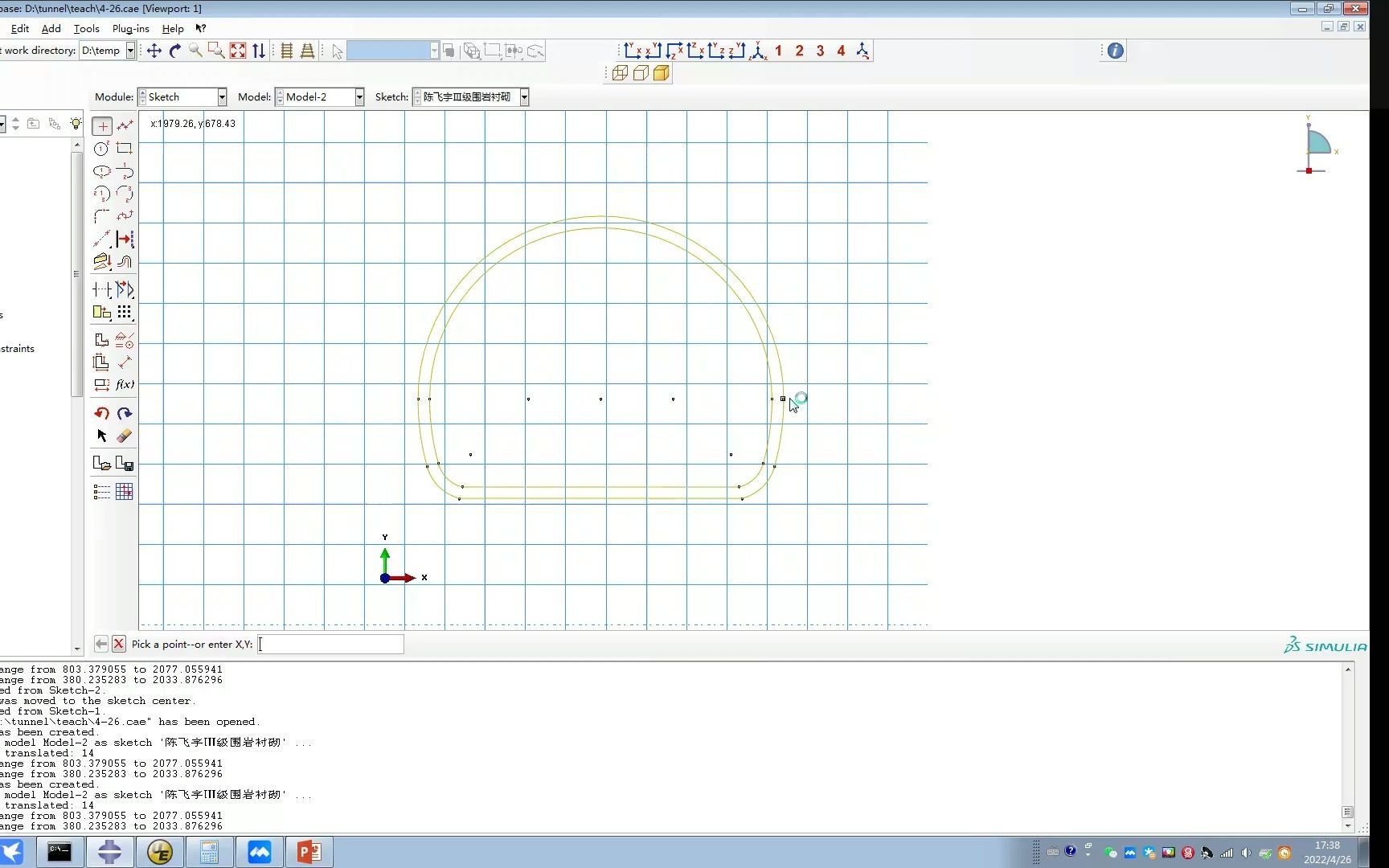This screenshot has height=868, width=1389.
Task: Select the Create Fillet tool
Action: [x=102, y=216]
